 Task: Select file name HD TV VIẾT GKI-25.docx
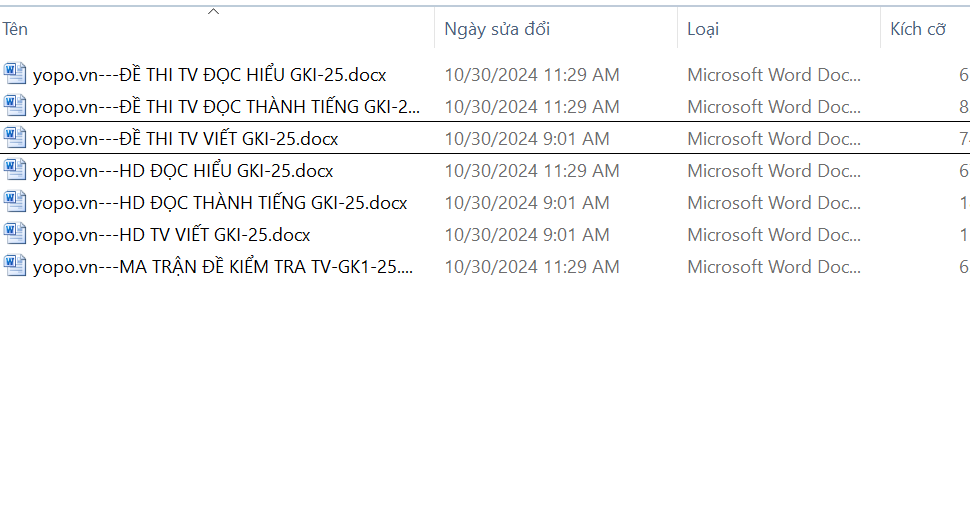point(171,235)
